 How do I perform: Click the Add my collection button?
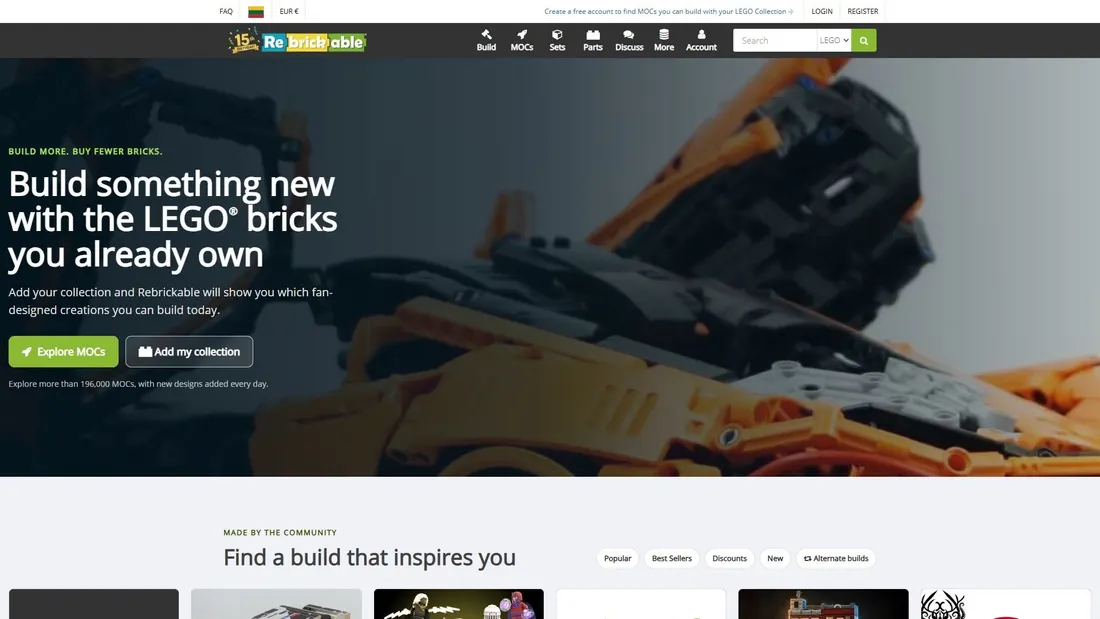[x=189, y=352]
